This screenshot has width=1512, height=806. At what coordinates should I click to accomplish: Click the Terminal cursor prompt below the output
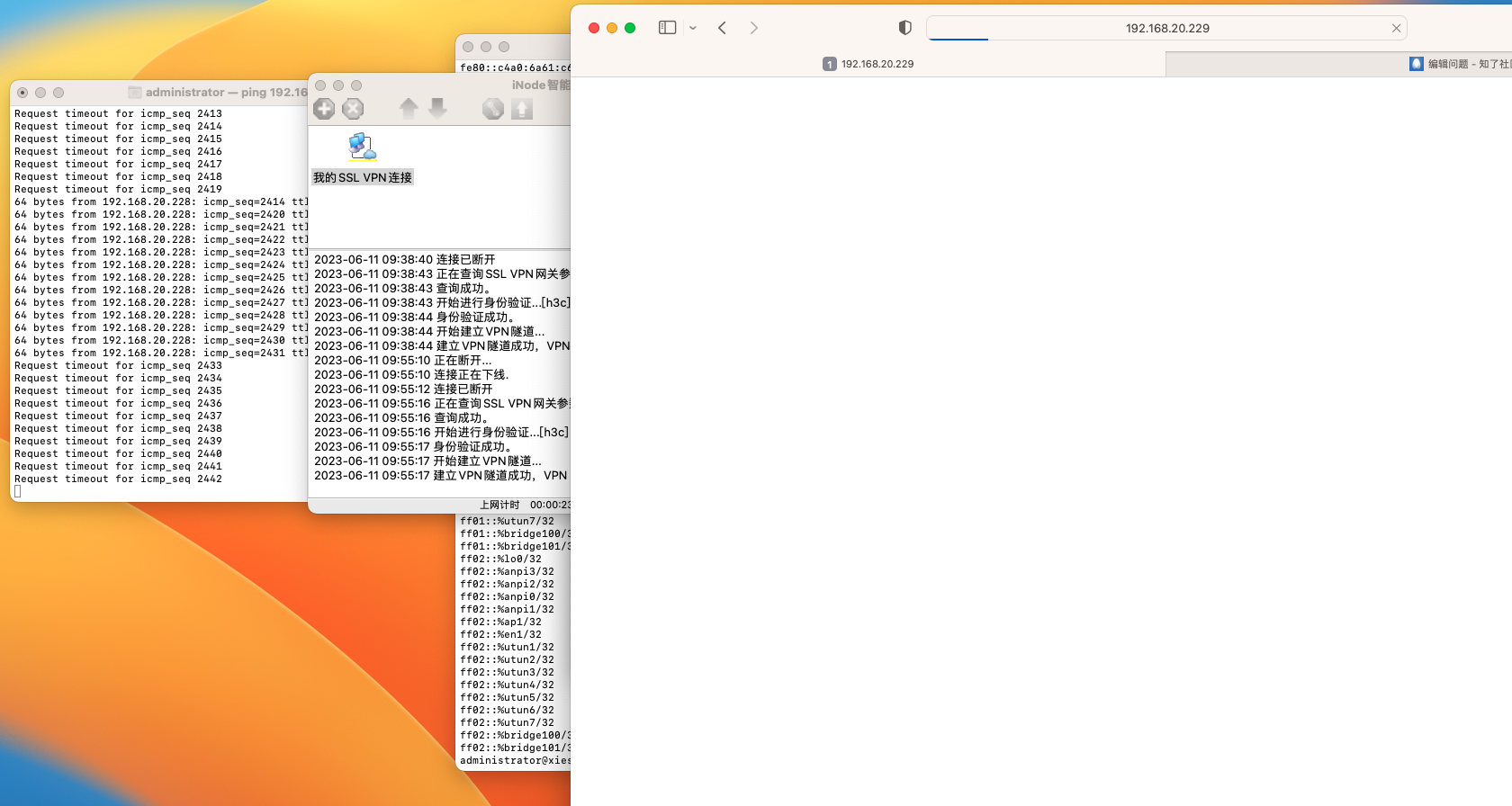(x=17, y=491)
